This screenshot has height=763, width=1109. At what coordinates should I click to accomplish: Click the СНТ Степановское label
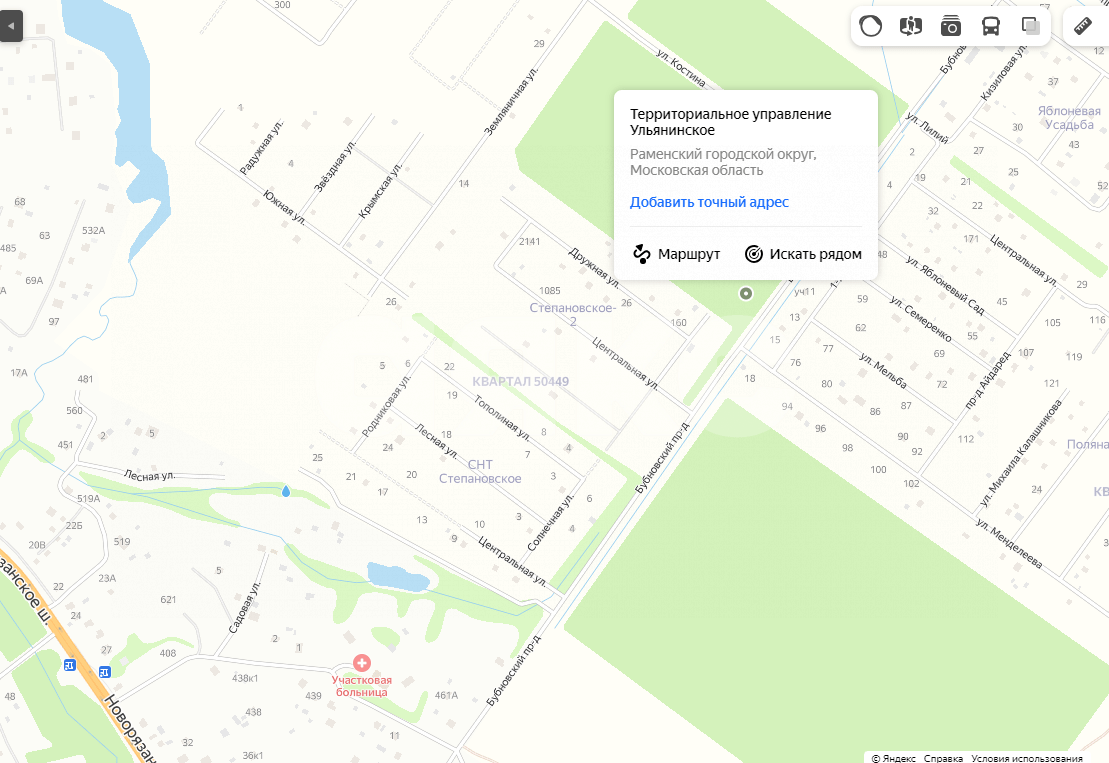pyautogui.click(x=480, y=471)
